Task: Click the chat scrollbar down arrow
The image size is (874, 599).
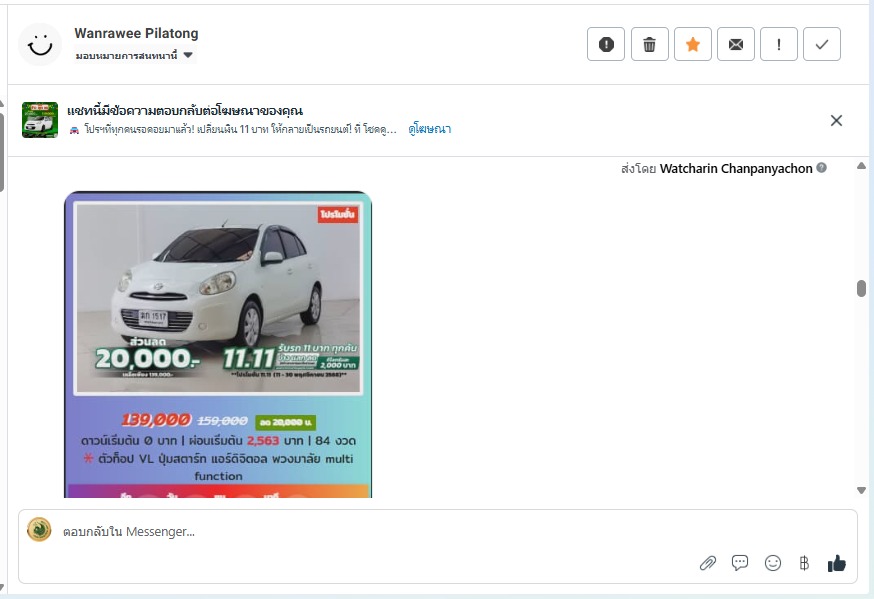Action: 861,490
